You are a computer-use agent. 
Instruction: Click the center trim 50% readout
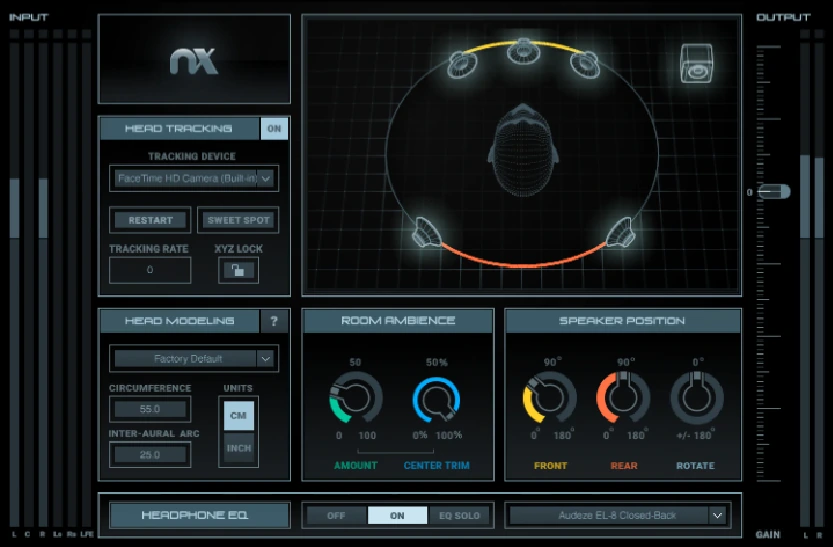click(x=437, y=362)
